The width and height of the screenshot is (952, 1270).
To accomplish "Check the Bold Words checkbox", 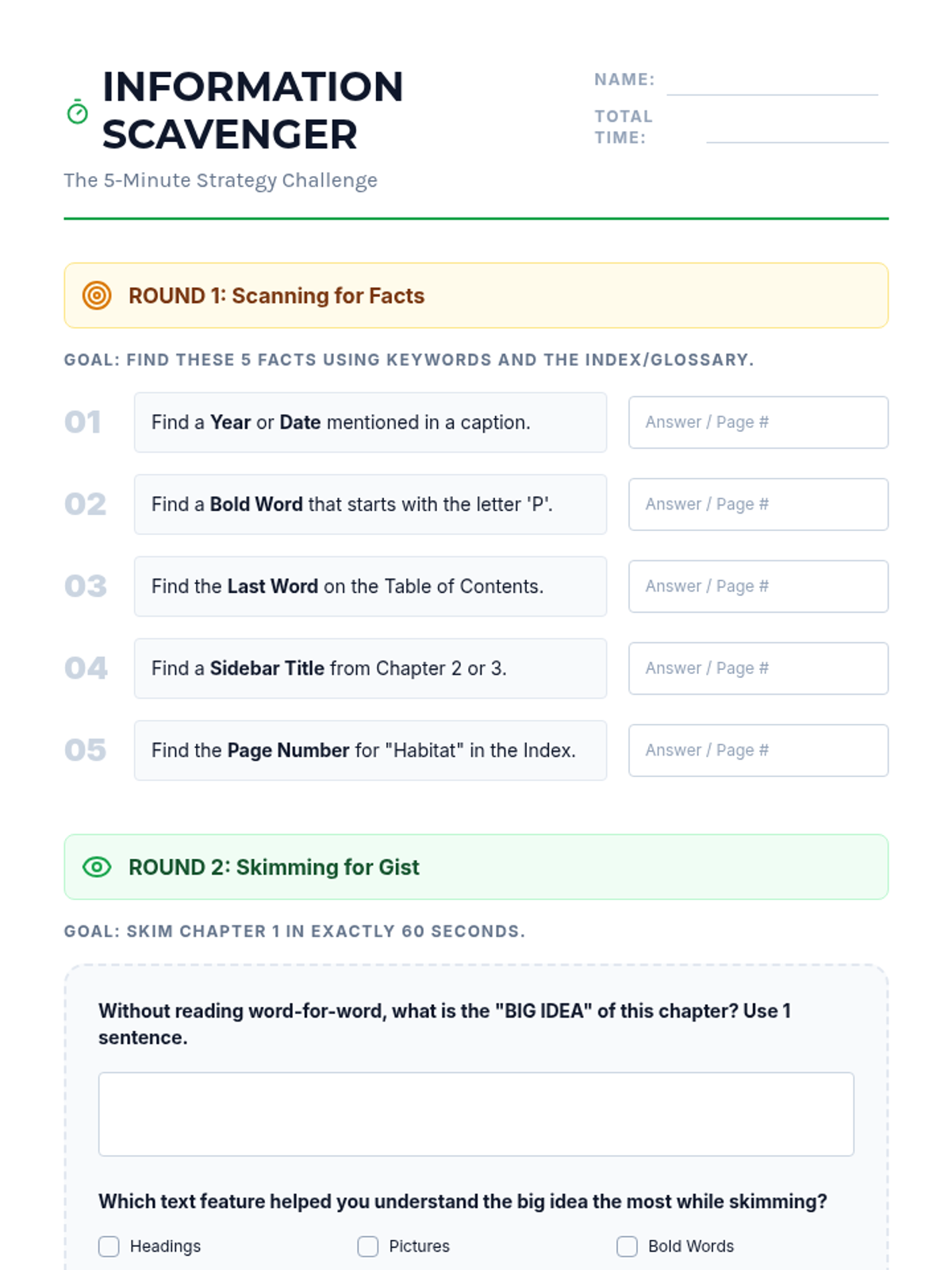I will pos(627,1246).
